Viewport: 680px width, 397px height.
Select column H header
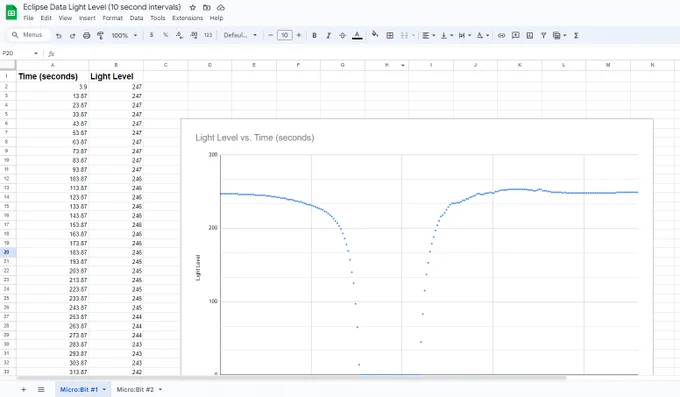tap(386, 65)
